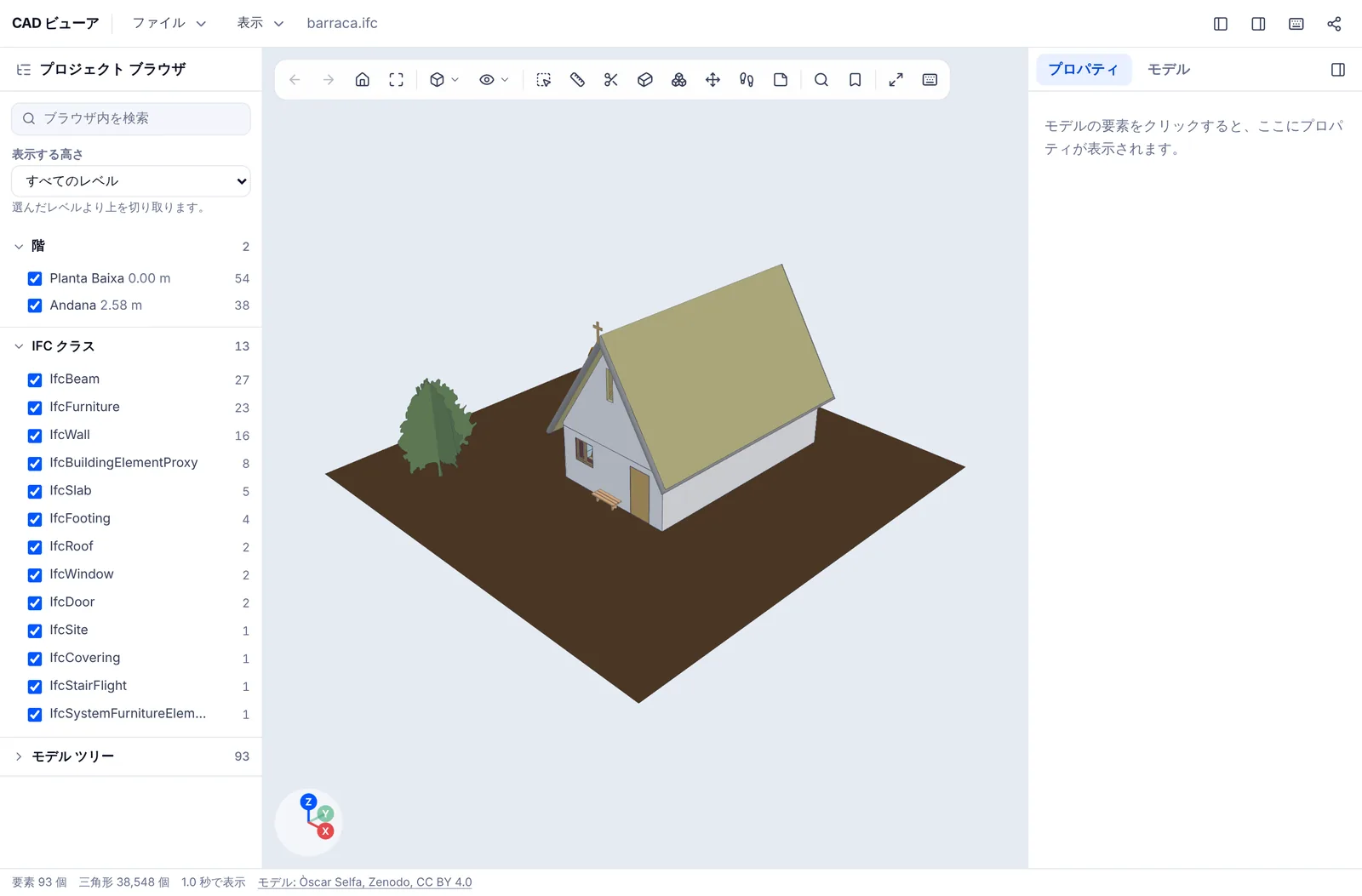The height and width of the screenshot is (896, 1362).
Task: Hide IfcBeam elements via checkbox
Action: 35,380
